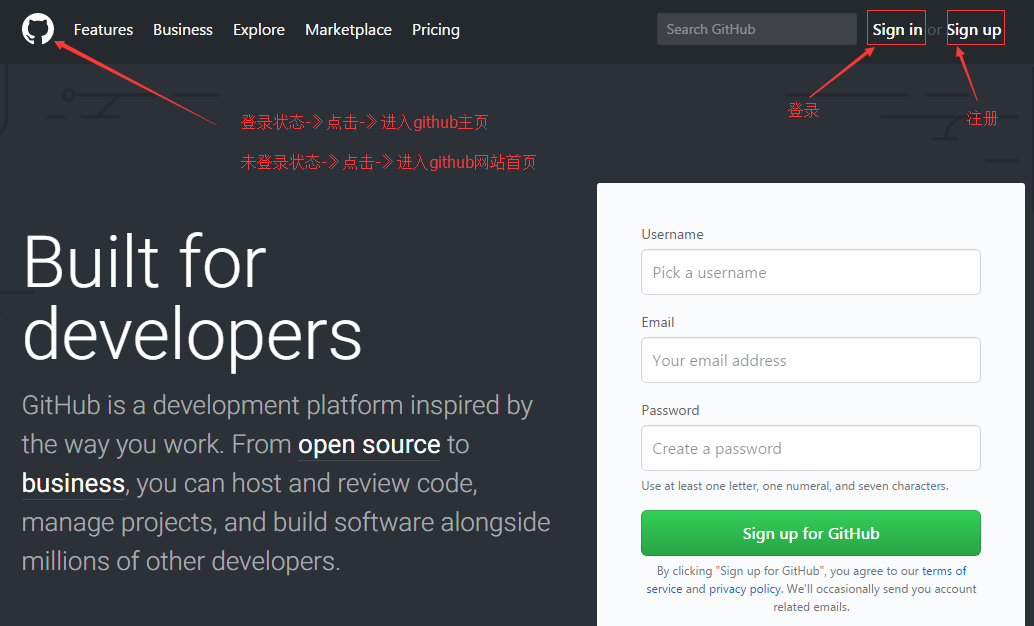Open the terms of service link

point(944,571)
